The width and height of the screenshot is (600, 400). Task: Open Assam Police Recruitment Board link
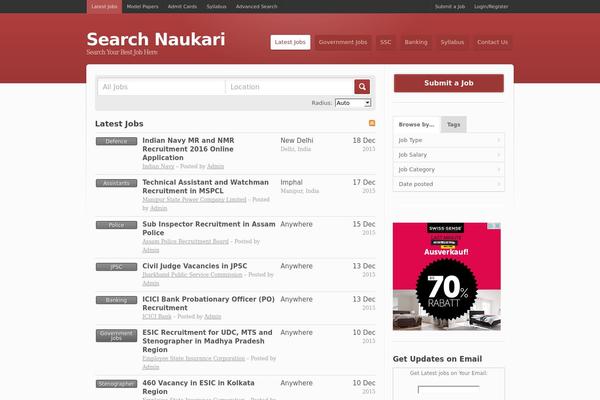click(186, 241)
